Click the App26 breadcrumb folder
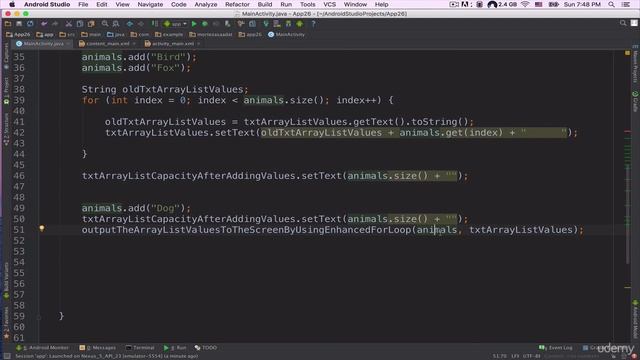The width and height of the screenshot is (640, 360). coord(18,35)
